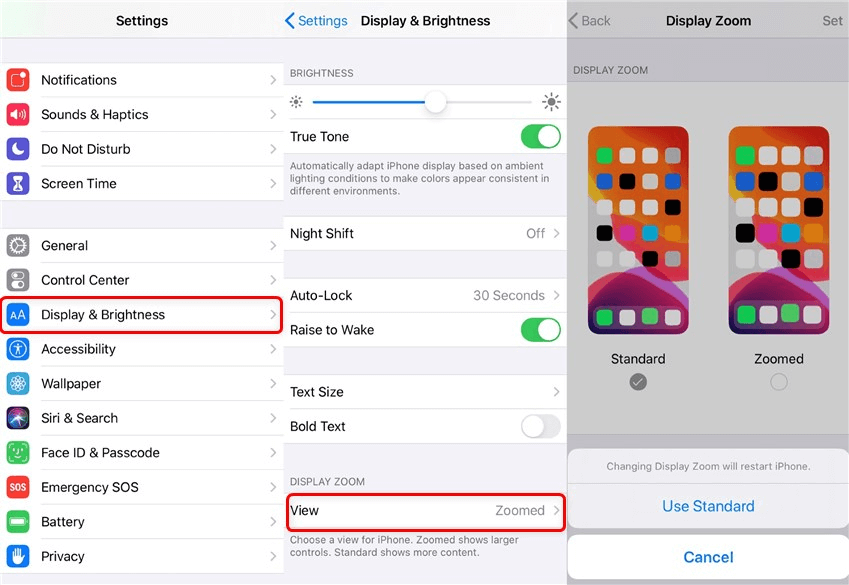Screen dimensions: 849x585
Task: Expand Auto-Lock 30 Seconds option
Action: pos(425,295)
